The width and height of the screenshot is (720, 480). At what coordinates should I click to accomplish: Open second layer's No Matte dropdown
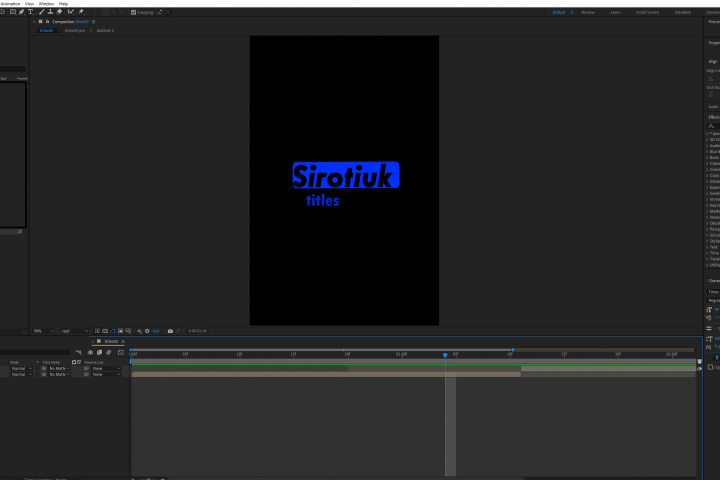point(59,374)
